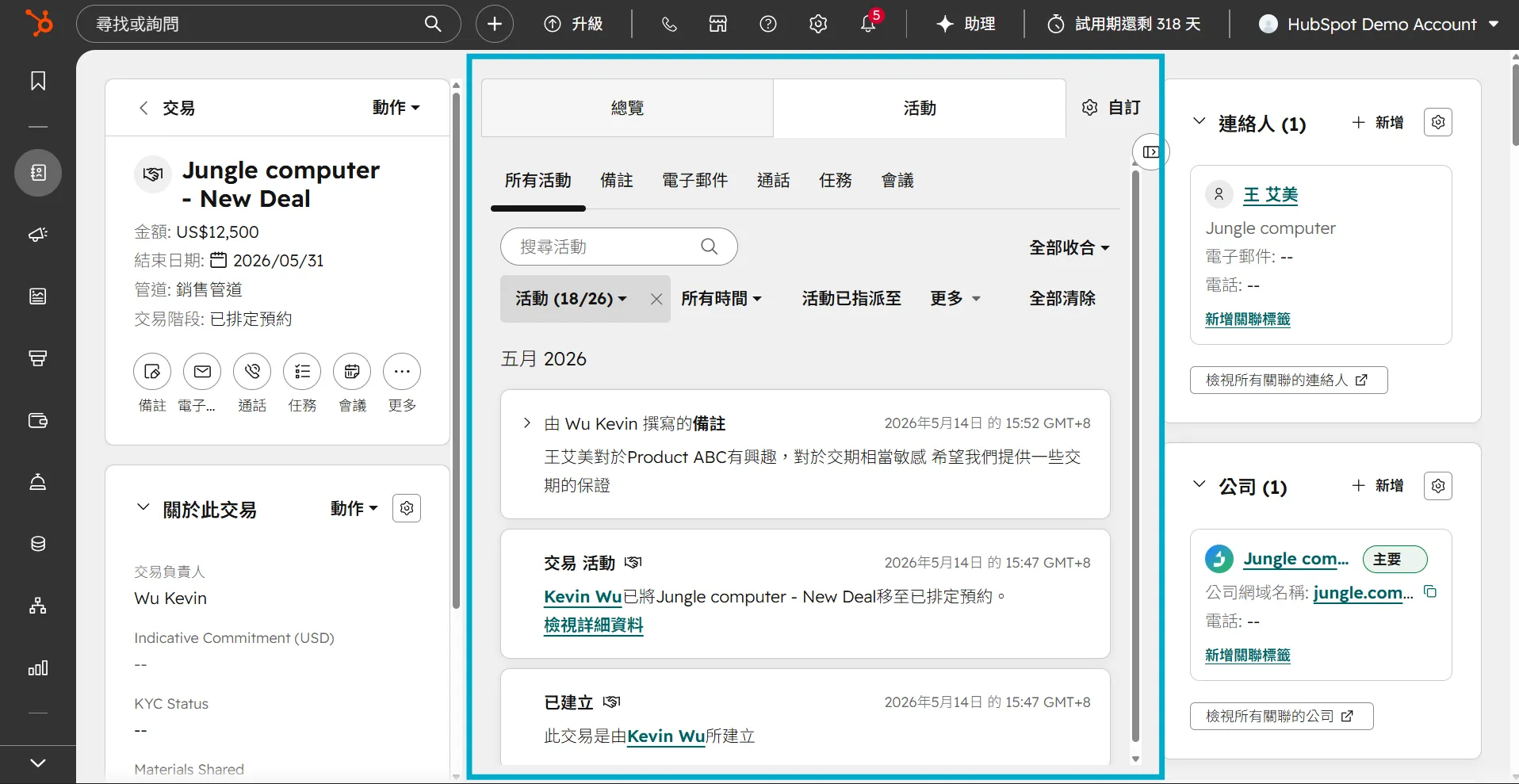This screenshot has height=784, width=1519.
Task: Open the 動作 dropdown beside 交易
Action: pos(396,108)
